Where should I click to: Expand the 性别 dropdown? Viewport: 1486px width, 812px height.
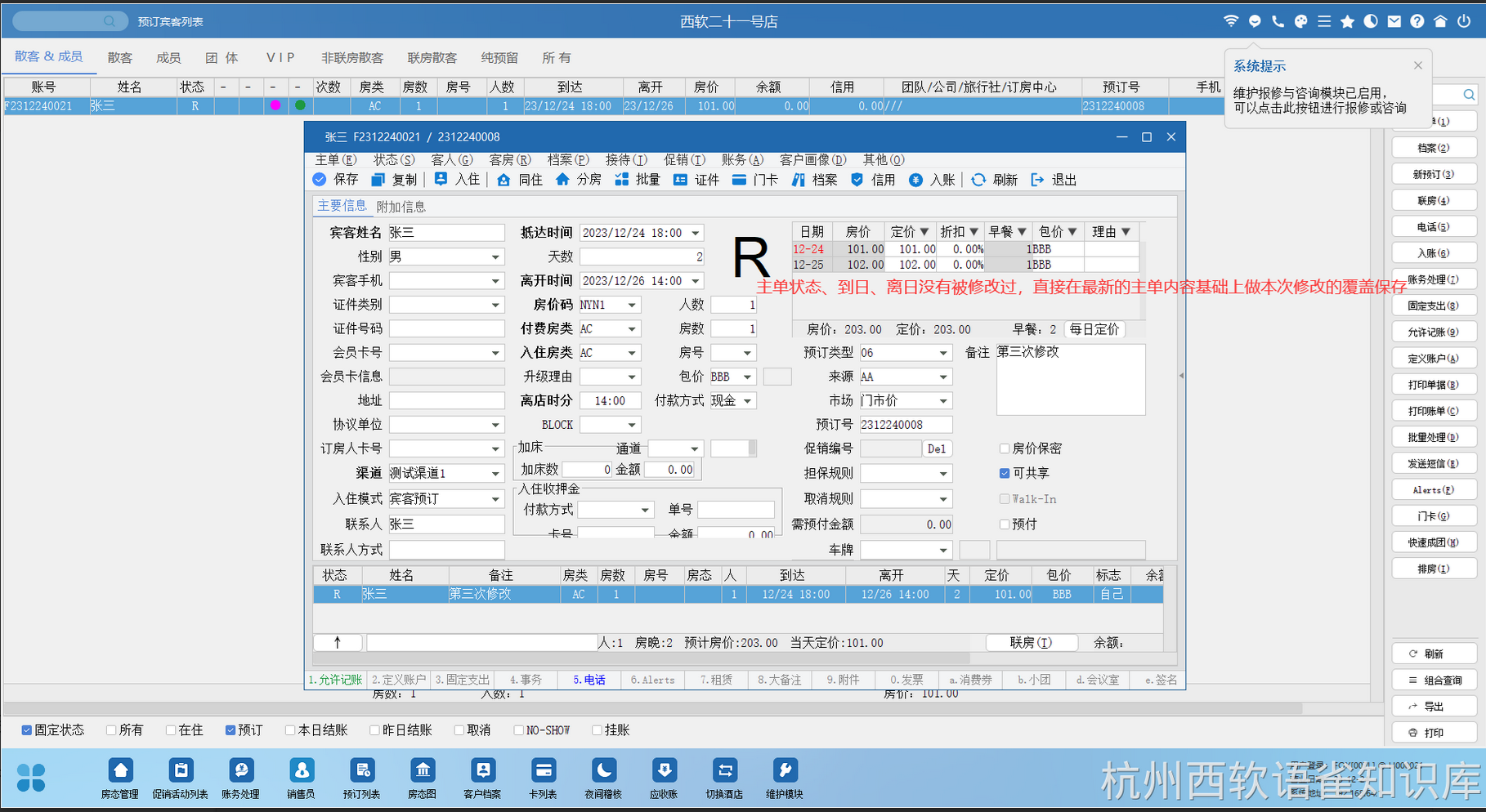[x=495, y=257]
